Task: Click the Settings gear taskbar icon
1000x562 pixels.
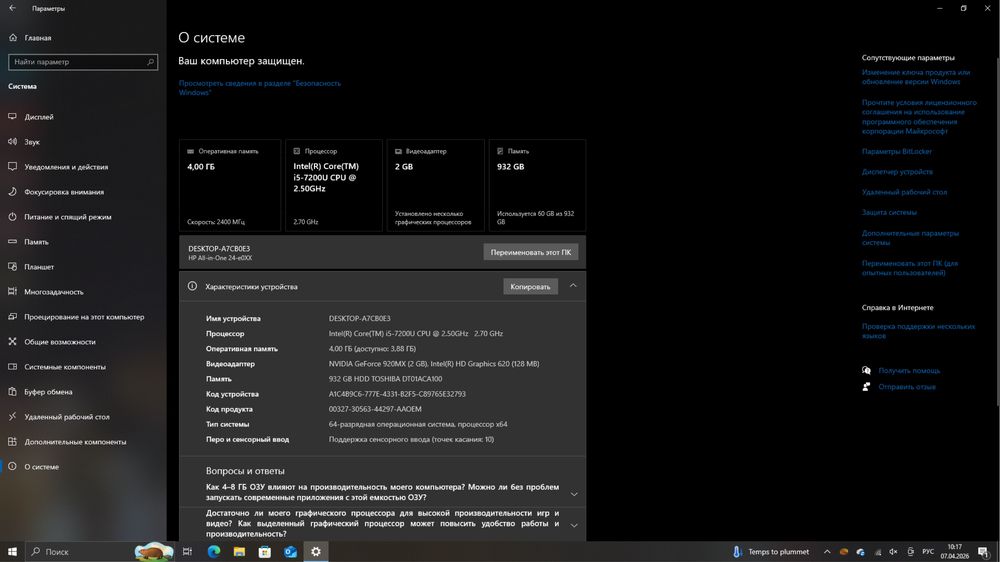Action: pyautogui.click(x=316, y=552)
